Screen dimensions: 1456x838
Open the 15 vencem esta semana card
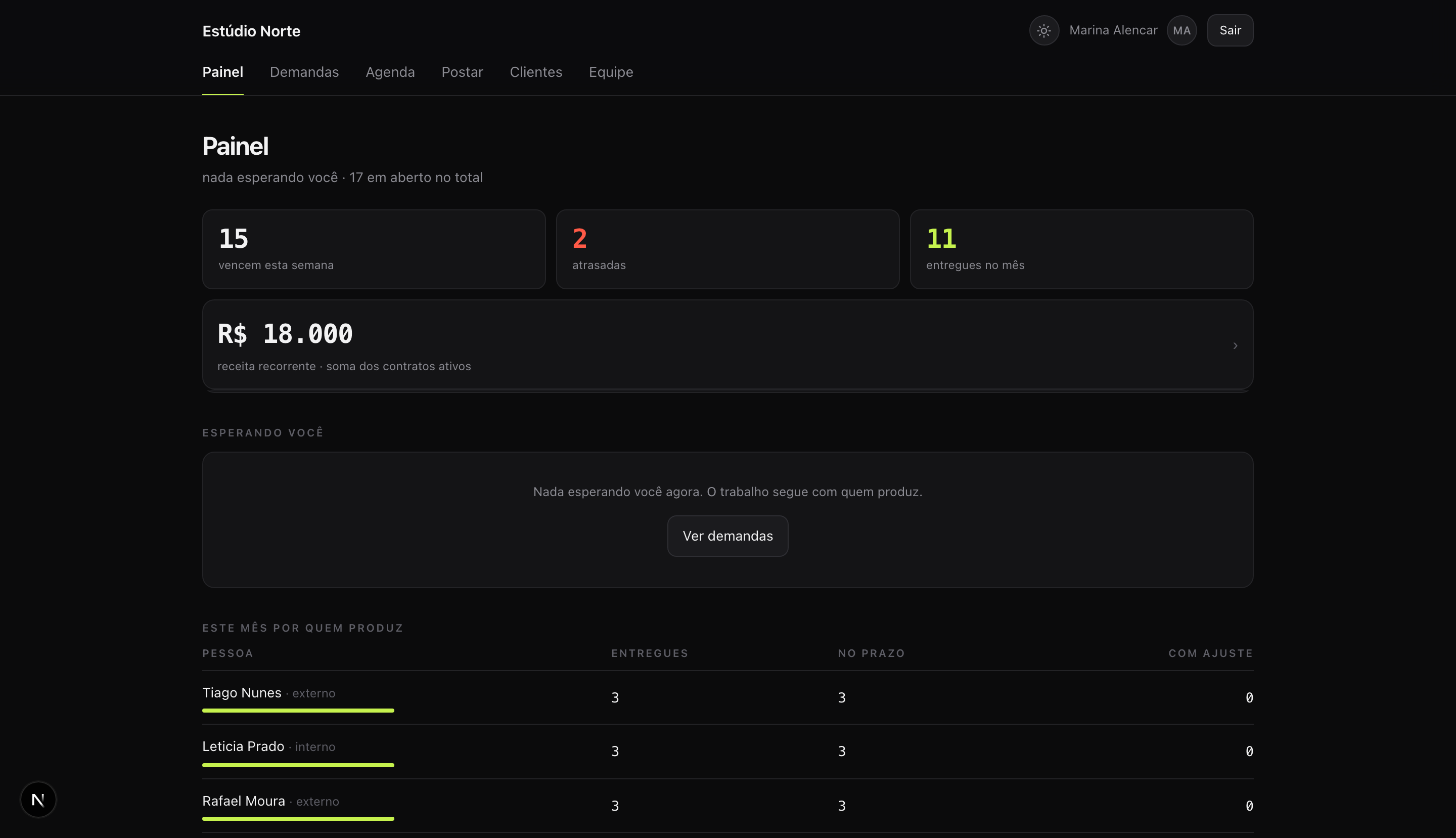click(373, 249)
